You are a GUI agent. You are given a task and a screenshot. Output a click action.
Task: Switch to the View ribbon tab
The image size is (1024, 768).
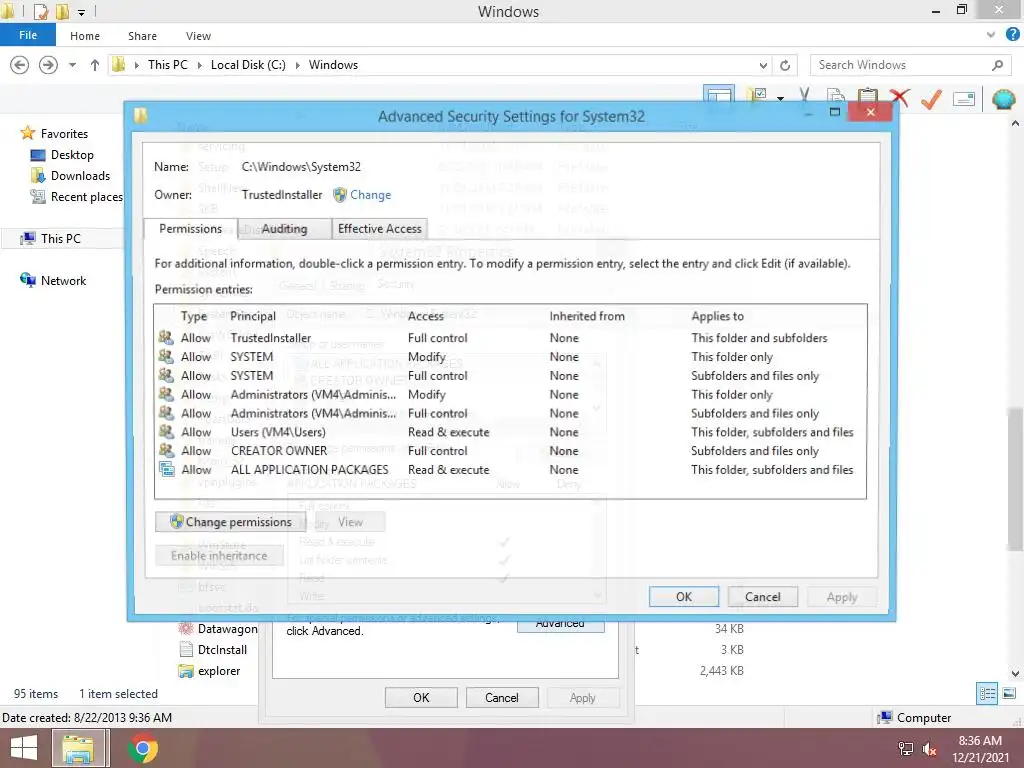point(198,36)
